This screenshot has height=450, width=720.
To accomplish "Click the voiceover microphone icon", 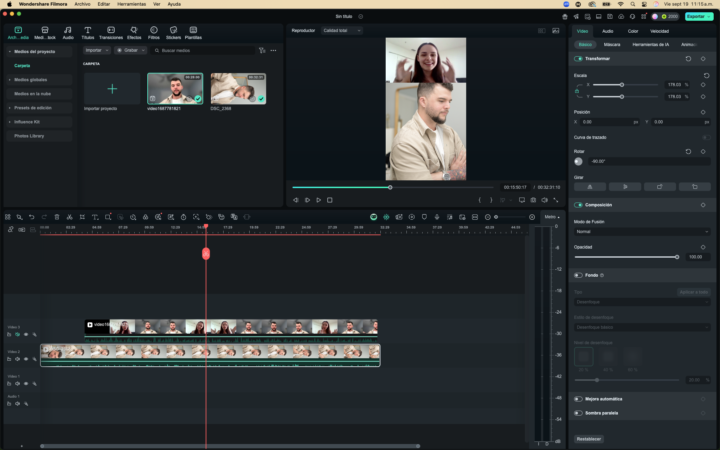I will tap(437, 217).
